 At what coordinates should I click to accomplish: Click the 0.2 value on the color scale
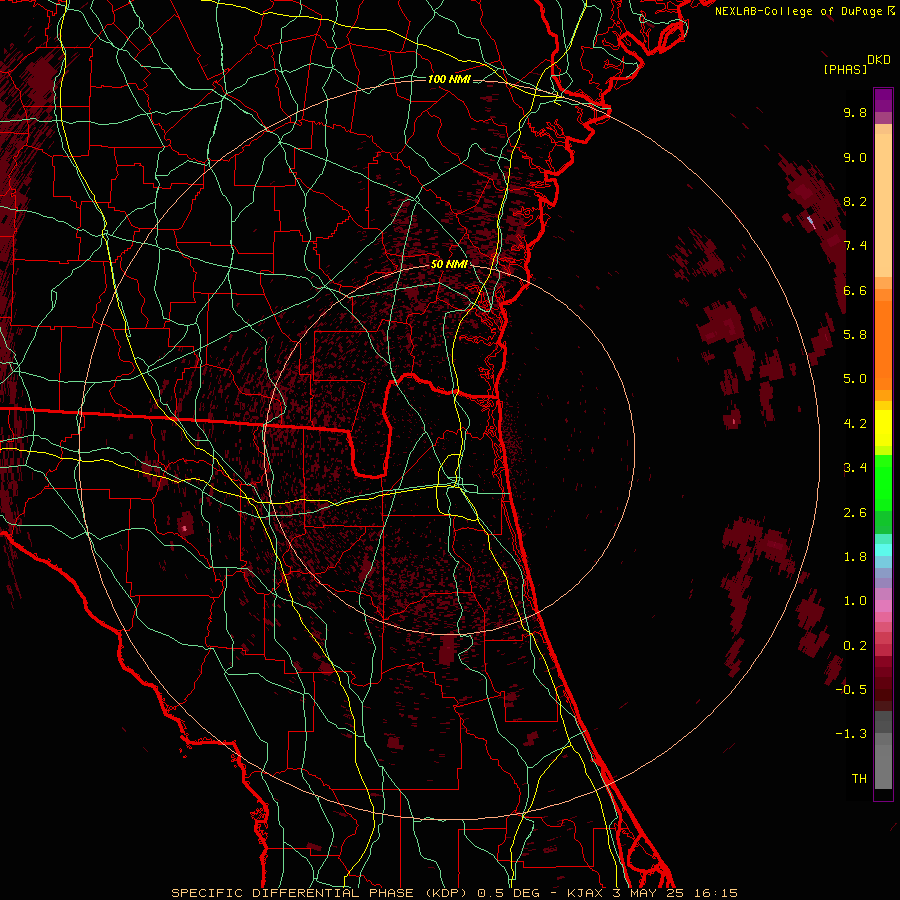coord(855,646)
